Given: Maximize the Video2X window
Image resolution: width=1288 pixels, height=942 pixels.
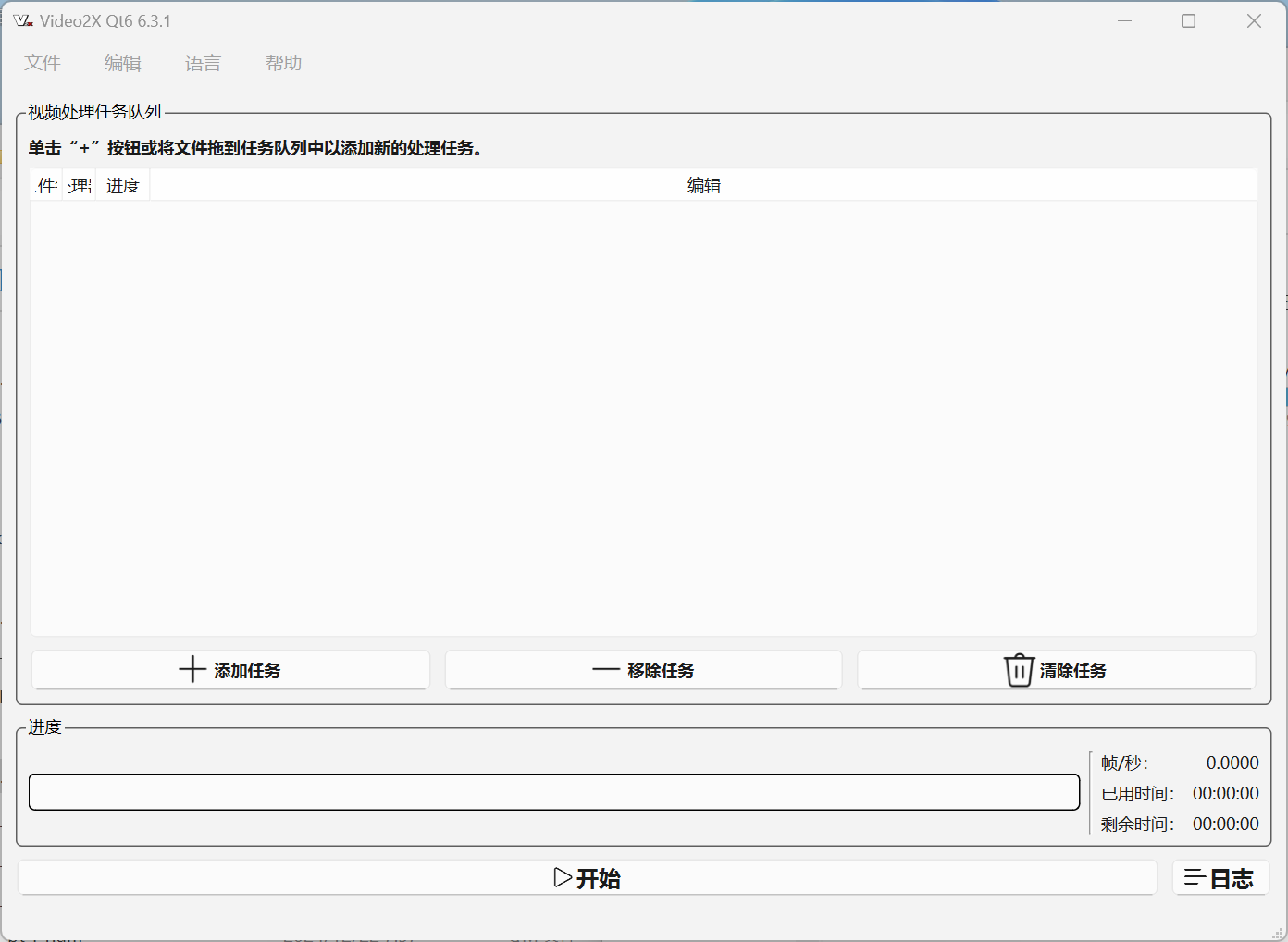Looking at the screenshot, I should [1188, 21].
